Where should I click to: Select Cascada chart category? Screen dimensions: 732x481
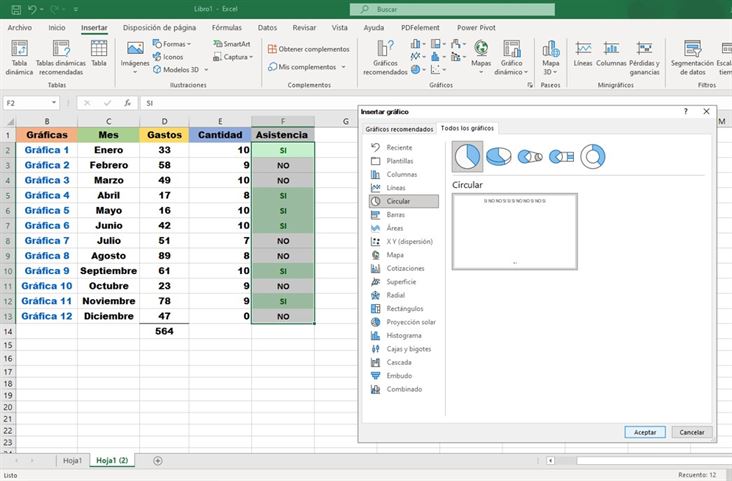coord(403,362)
